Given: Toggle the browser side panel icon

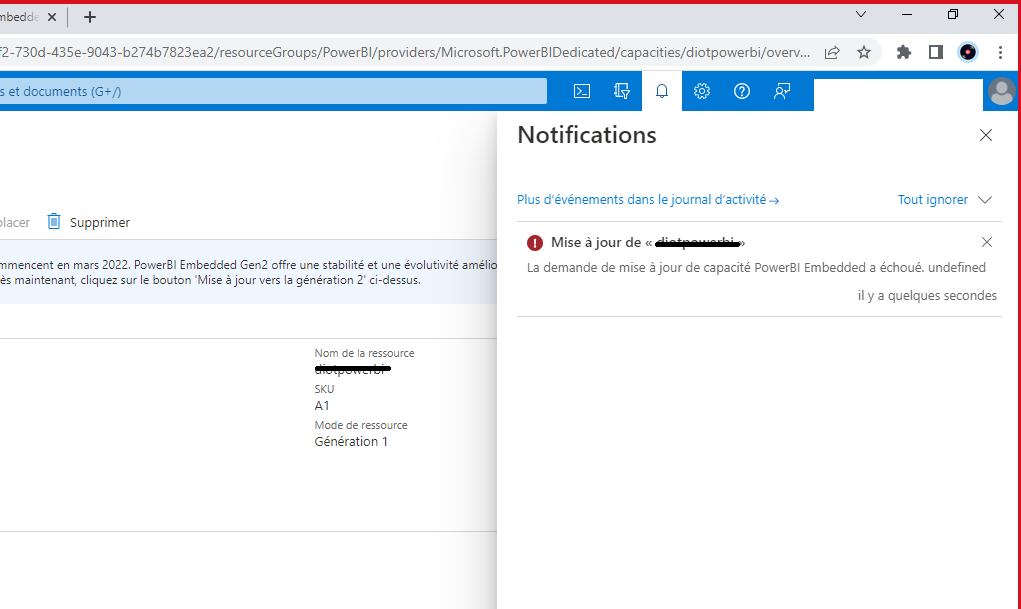Looking at the screenshot, I should click(936, 53).
